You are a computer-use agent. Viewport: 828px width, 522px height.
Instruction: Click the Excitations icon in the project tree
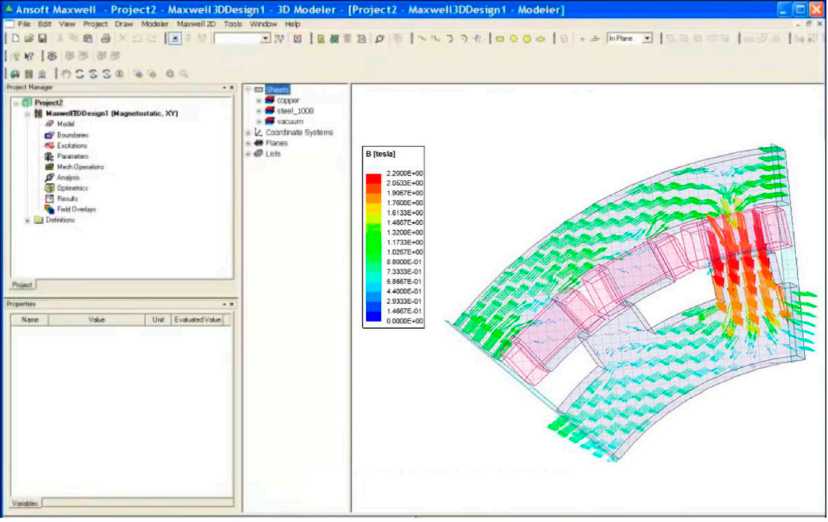(49, 145)
